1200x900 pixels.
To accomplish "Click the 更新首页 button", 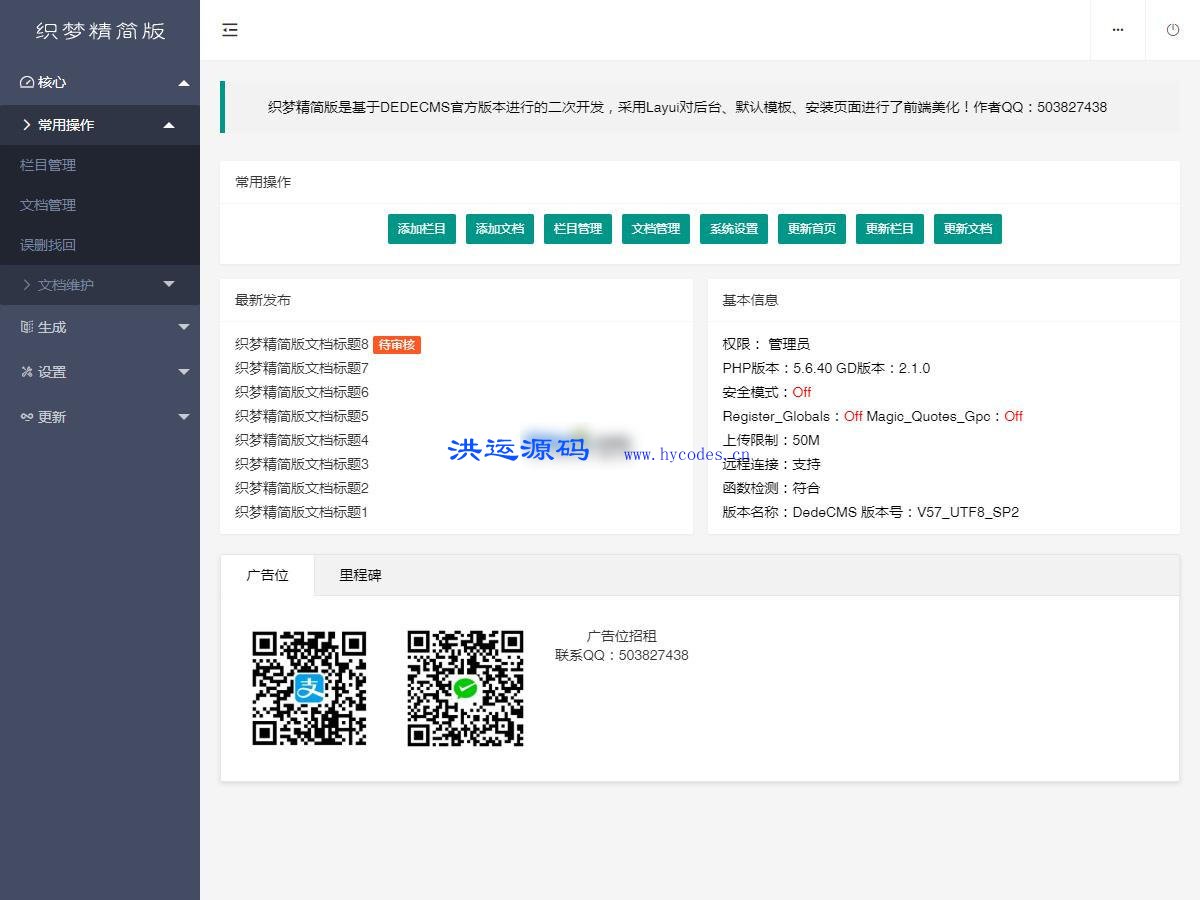I will (812, 229).
